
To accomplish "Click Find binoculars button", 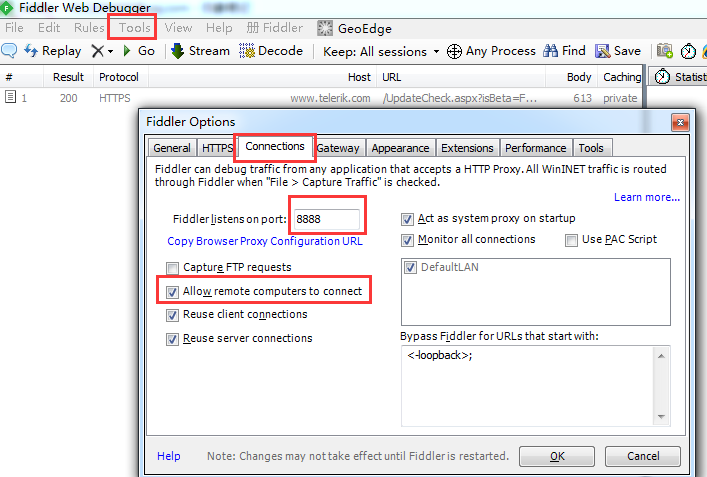I will pyautogui.click(x=564, y=51).
